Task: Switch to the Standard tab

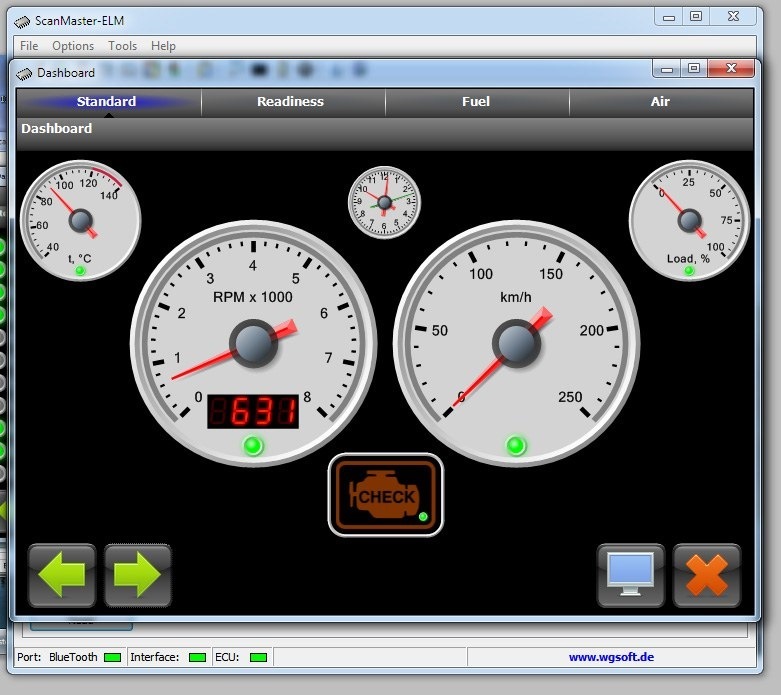Action: [x=109, y=102]
